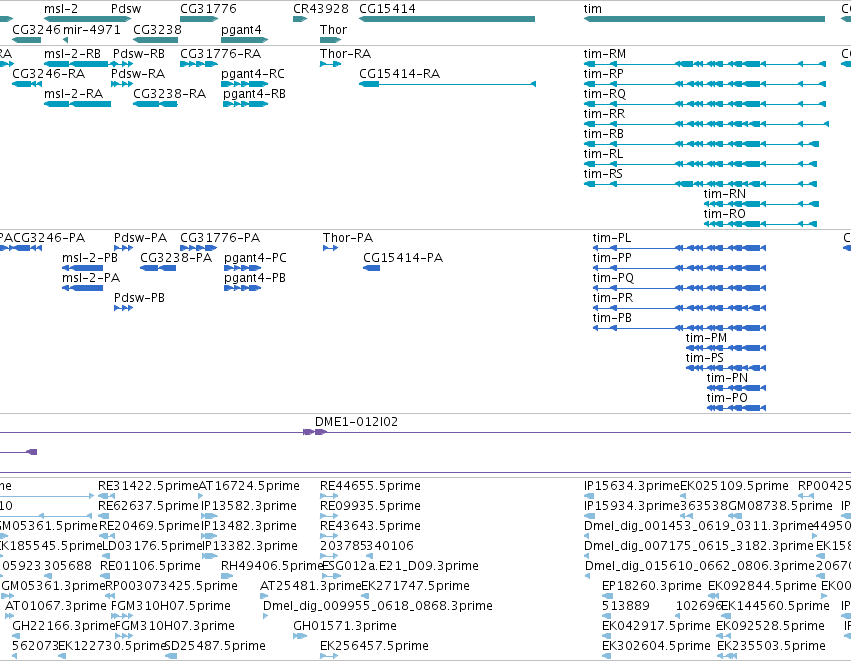Select the "Pdsw" gene label
Viewport: 851px width, 661px height.
click(126, 9)
